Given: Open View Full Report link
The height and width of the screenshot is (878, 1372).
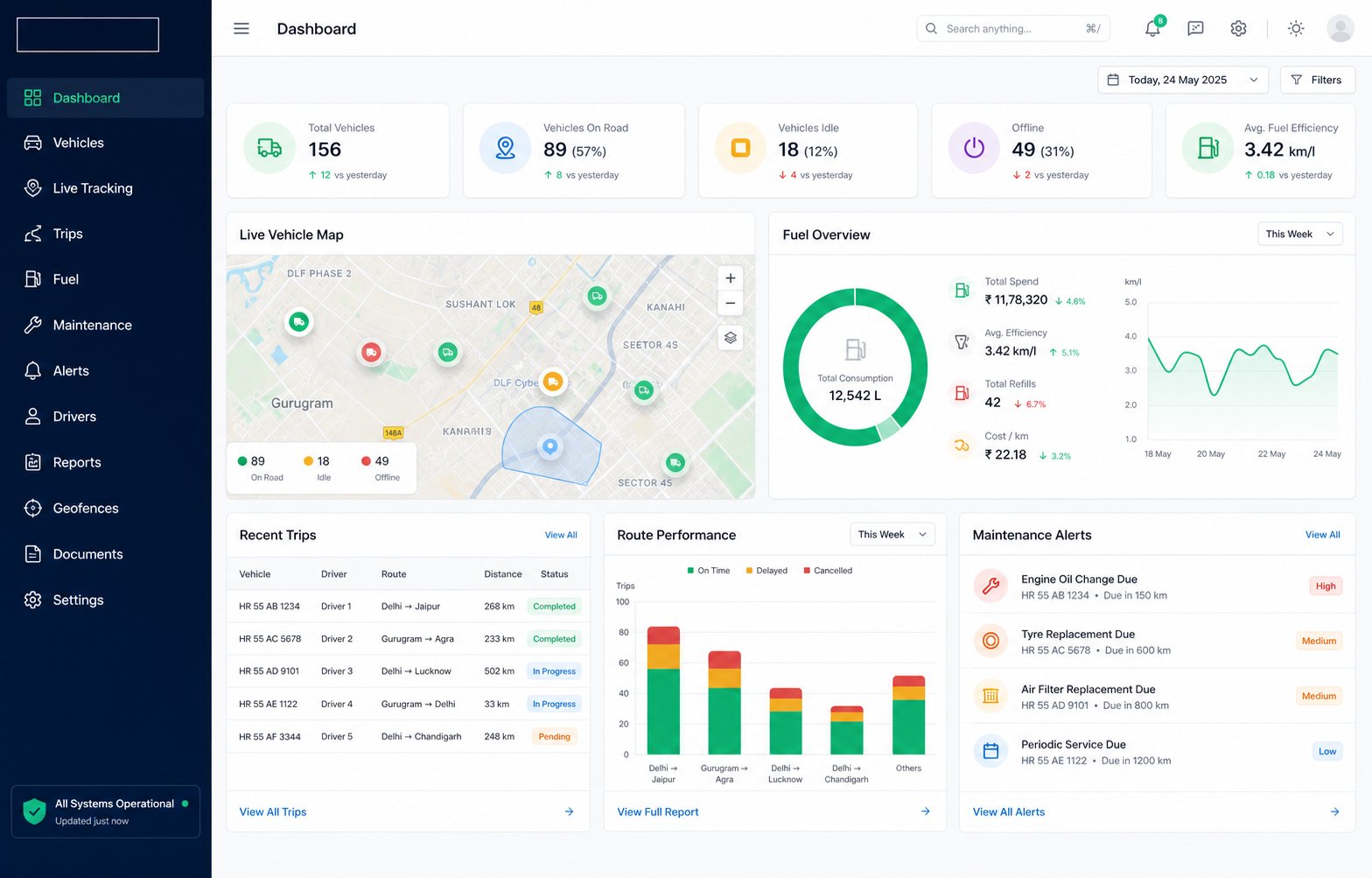Looking at the screenshot, I should tap(658, 812).
